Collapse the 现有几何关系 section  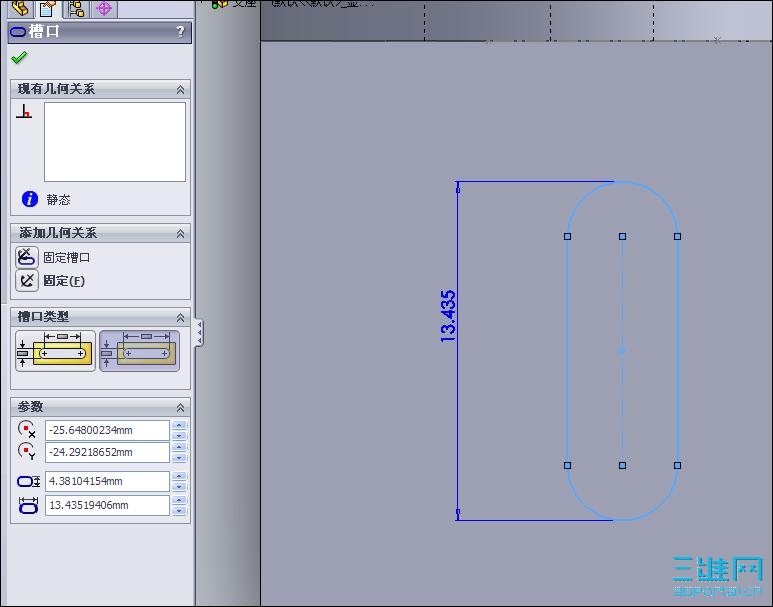180,90
